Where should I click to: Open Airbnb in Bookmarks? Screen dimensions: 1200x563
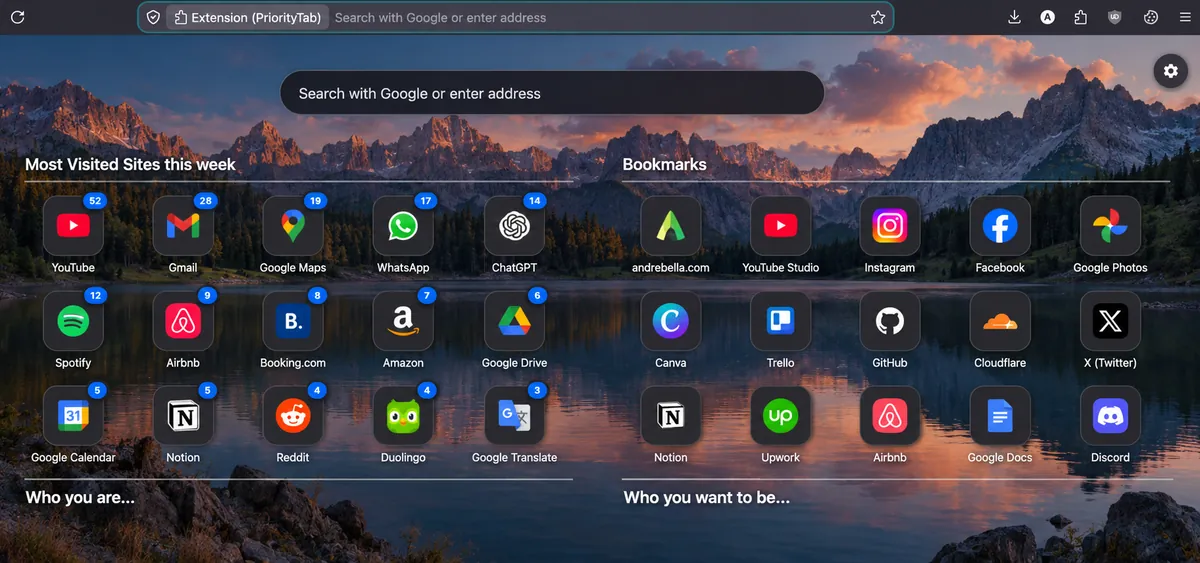[890, 416]
